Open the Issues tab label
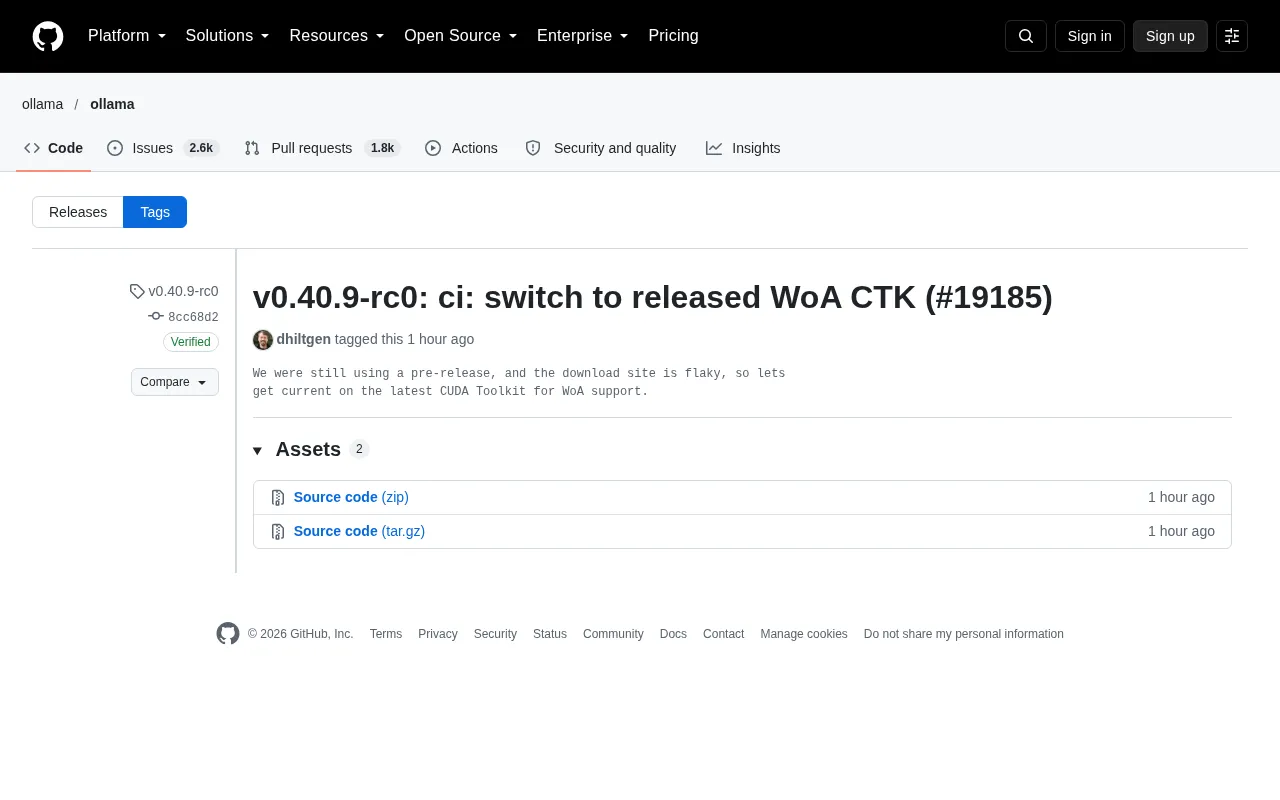 (x=153, y=148)
